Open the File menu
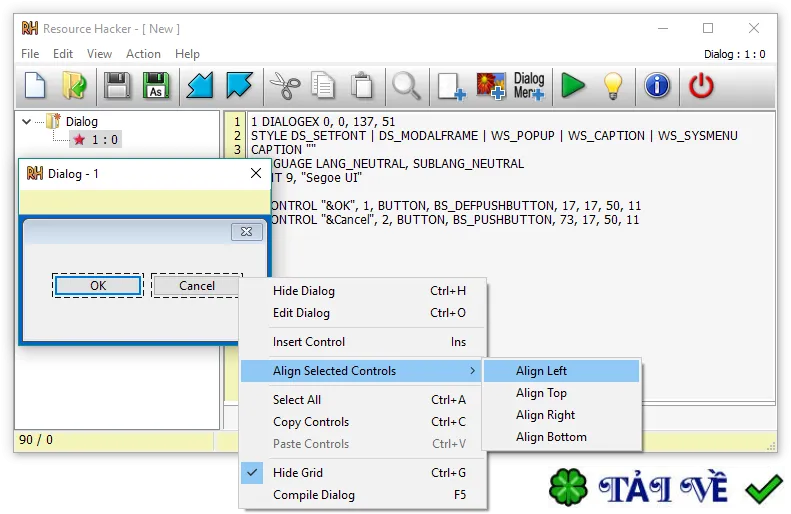The image size is (791, 514). [30, 54]
